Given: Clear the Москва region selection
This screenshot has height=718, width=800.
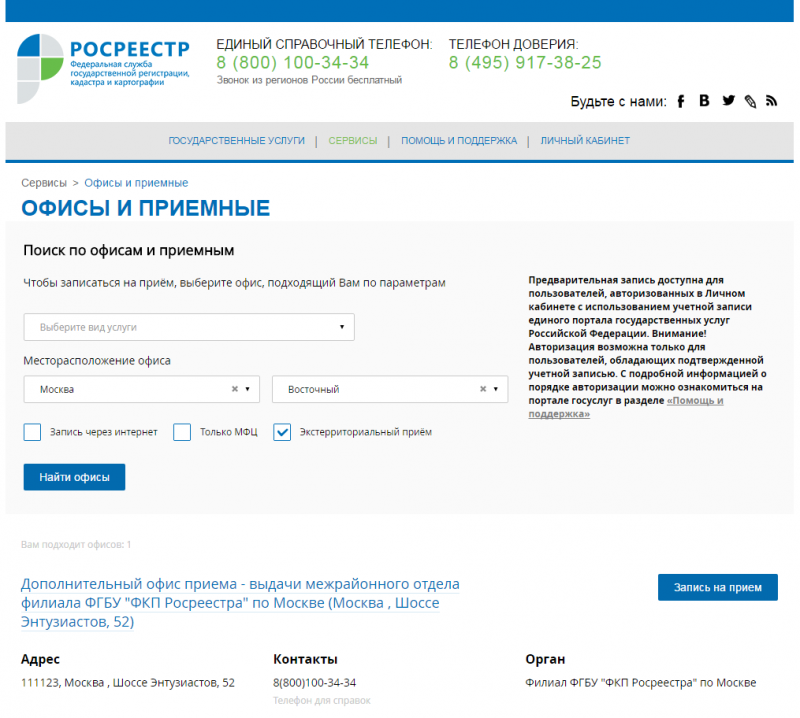Looking at the screenshot, I should 235,389.
